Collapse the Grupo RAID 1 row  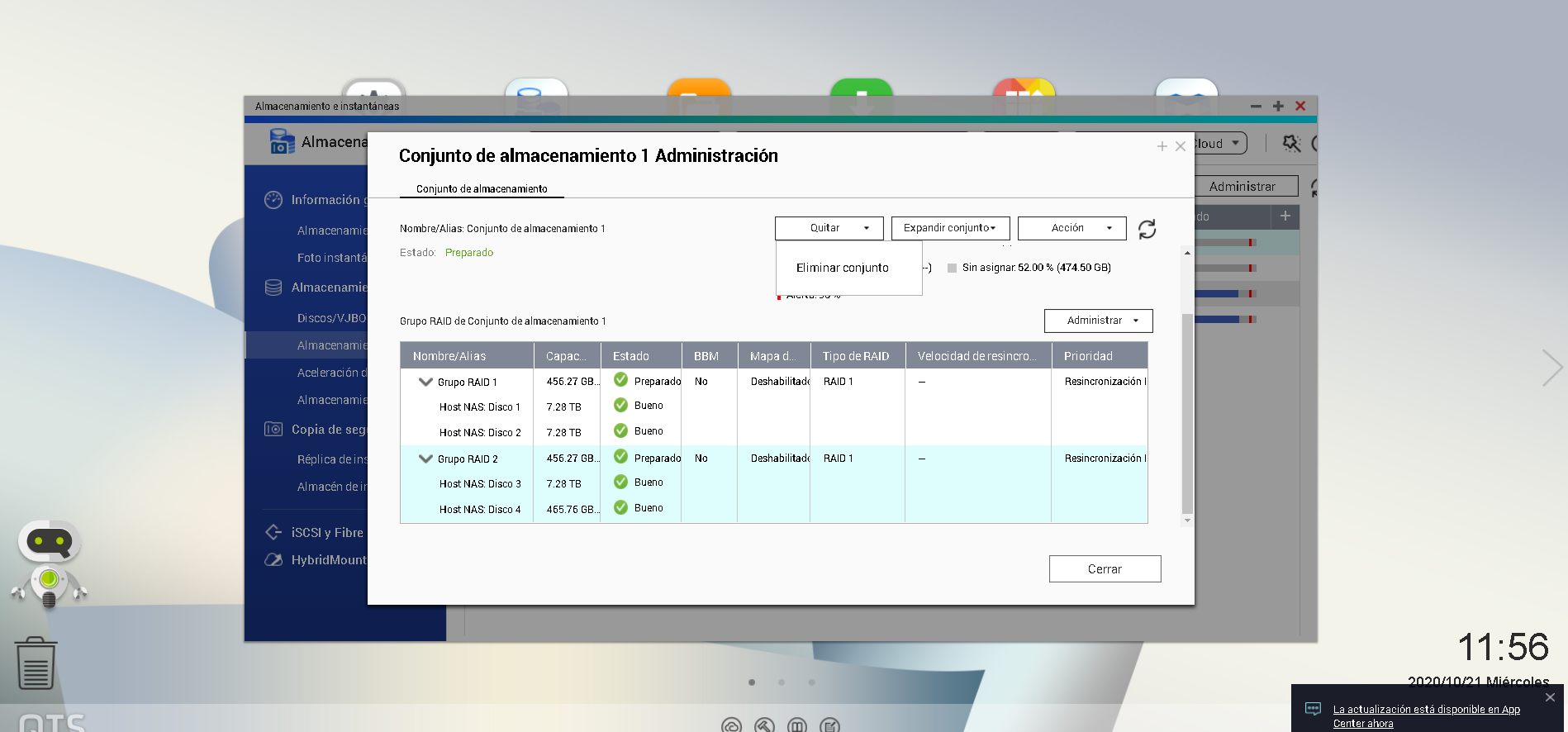click(x=425, y=382)
